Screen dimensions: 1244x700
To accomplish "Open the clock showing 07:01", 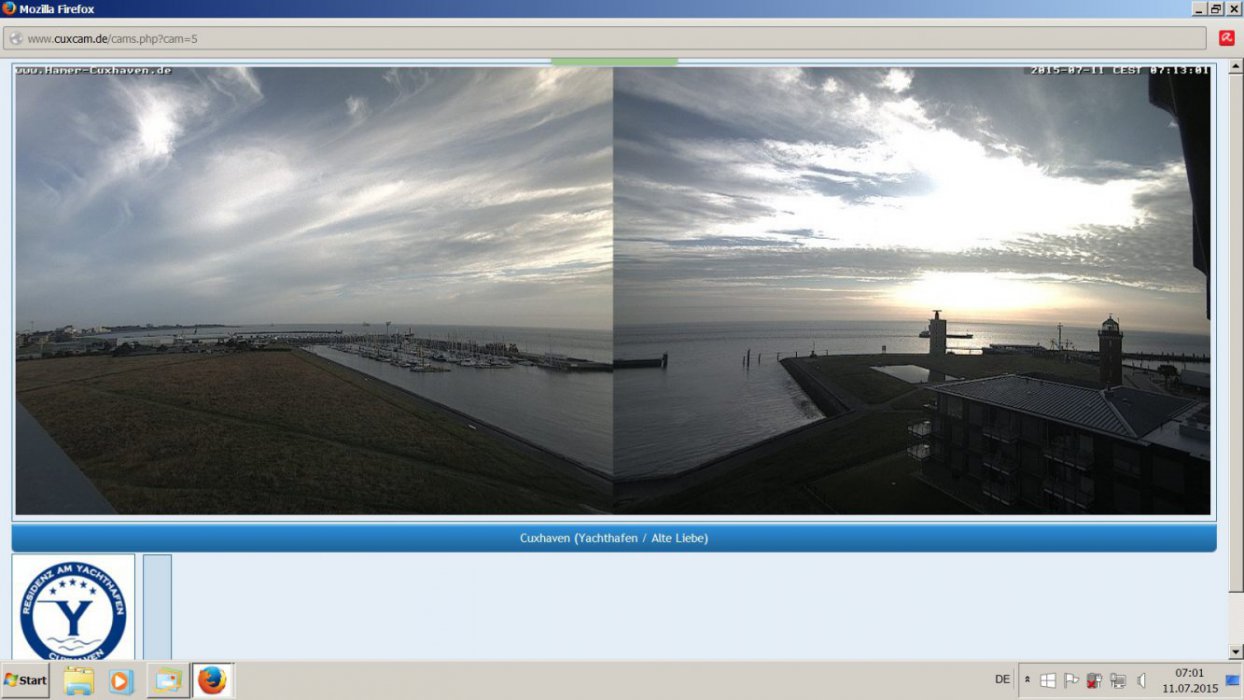I will (1189, 681).
